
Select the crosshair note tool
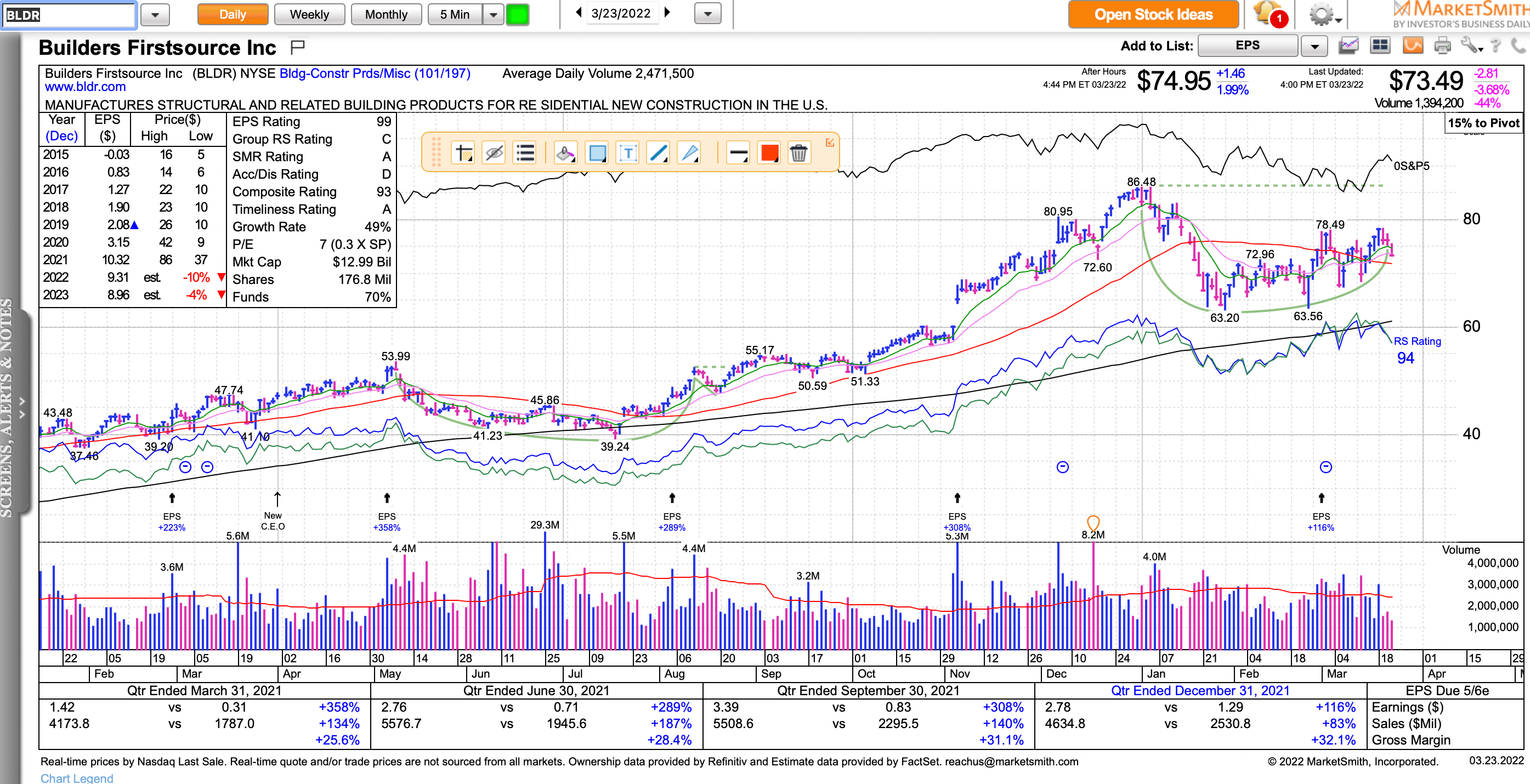[x=463, y=152]
